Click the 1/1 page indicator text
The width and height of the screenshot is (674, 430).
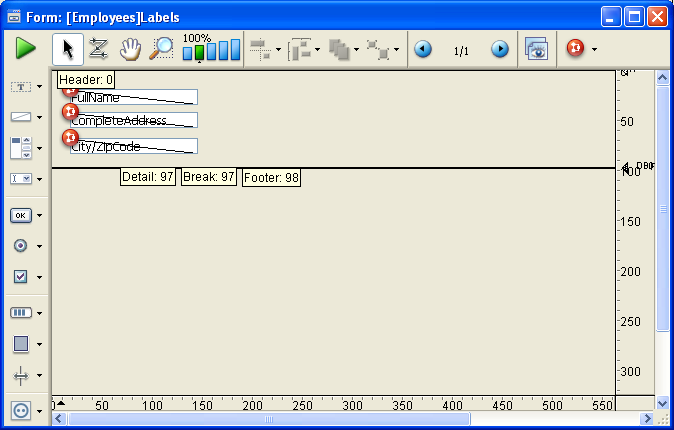461,51
